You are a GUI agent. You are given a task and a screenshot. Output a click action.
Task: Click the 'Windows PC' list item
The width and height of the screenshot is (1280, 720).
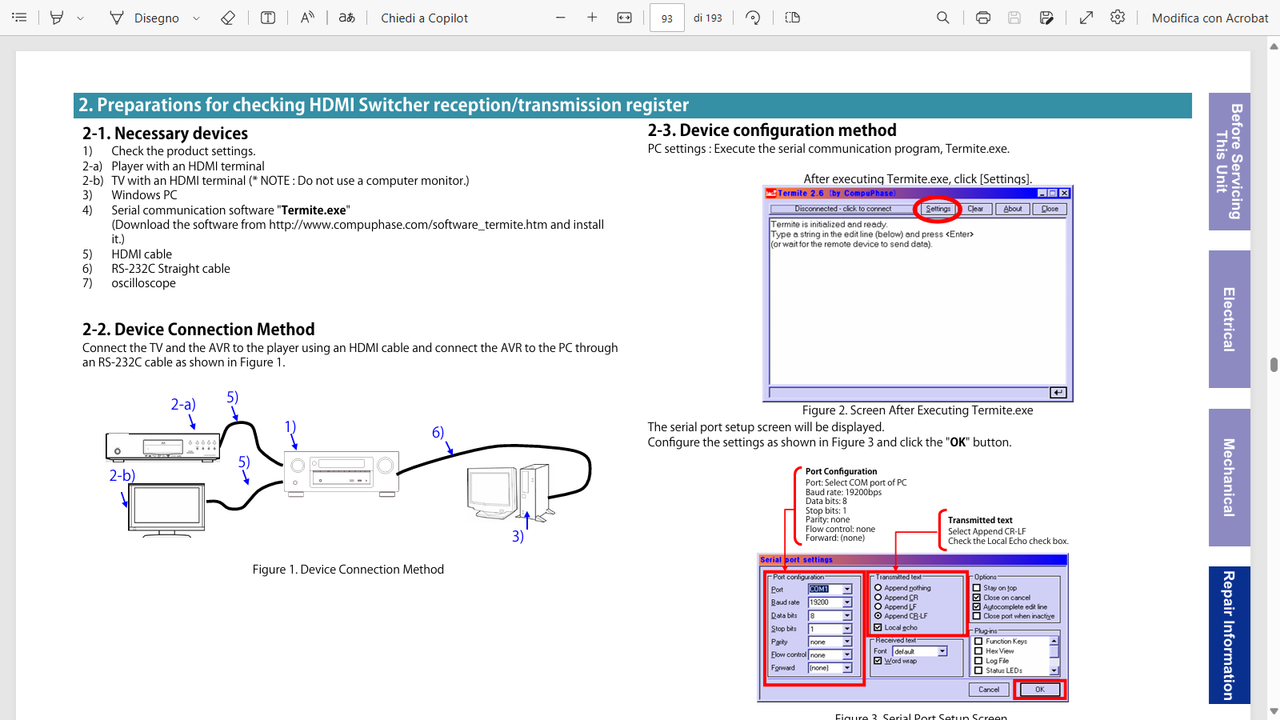[x=144, y=195]
